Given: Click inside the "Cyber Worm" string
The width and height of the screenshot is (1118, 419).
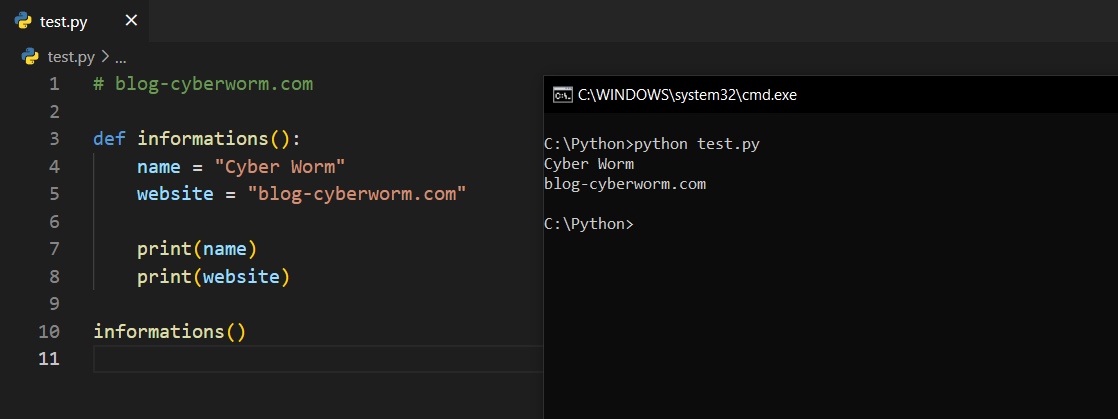Looking at the screenshot, I should pos(280,166).
